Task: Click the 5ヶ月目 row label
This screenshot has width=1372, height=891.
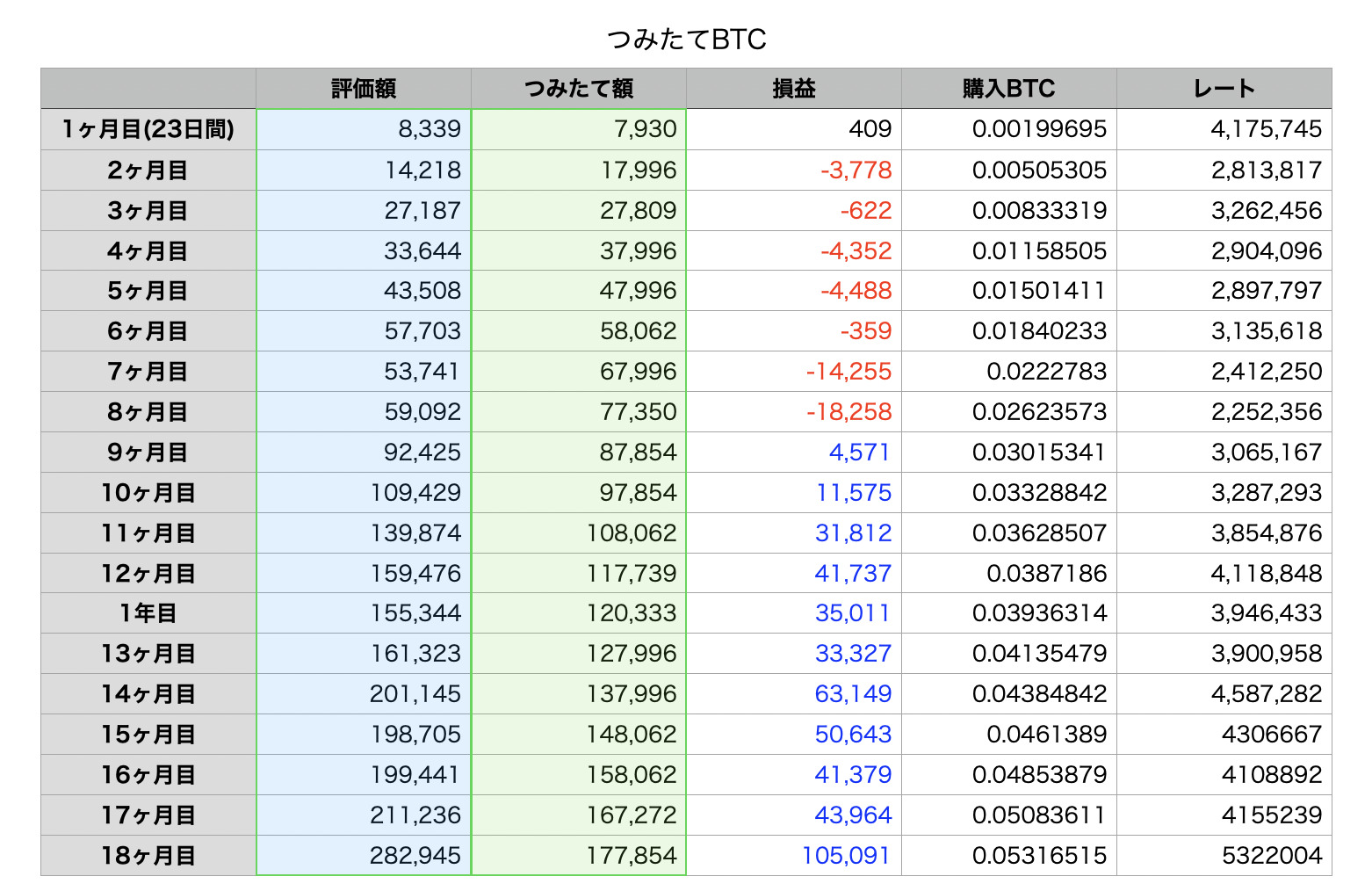Action: pyautogui.click(x=148, y=290)
